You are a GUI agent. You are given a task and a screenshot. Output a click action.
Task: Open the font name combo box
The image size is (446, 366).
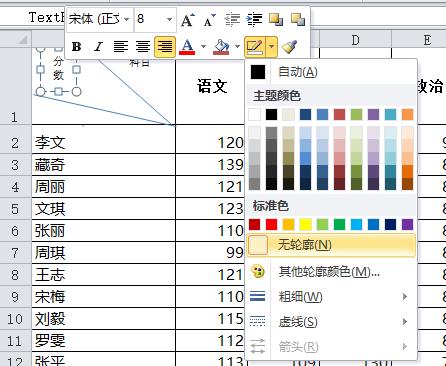99,19
